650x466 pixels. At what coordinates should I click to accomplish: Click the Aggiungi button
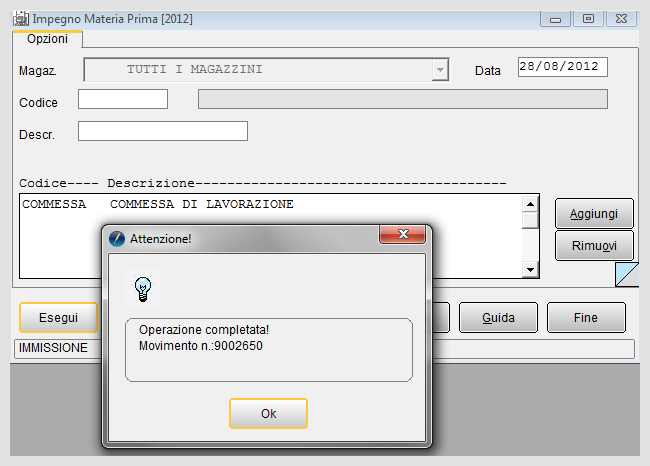click(594, 214)
